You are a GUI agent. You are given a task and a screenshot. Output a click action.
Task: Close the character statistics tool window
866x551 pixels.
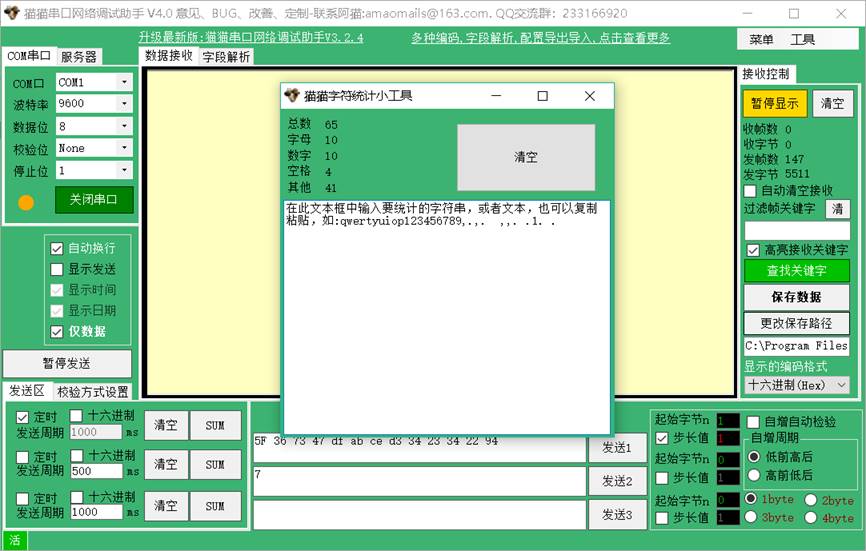589,96
